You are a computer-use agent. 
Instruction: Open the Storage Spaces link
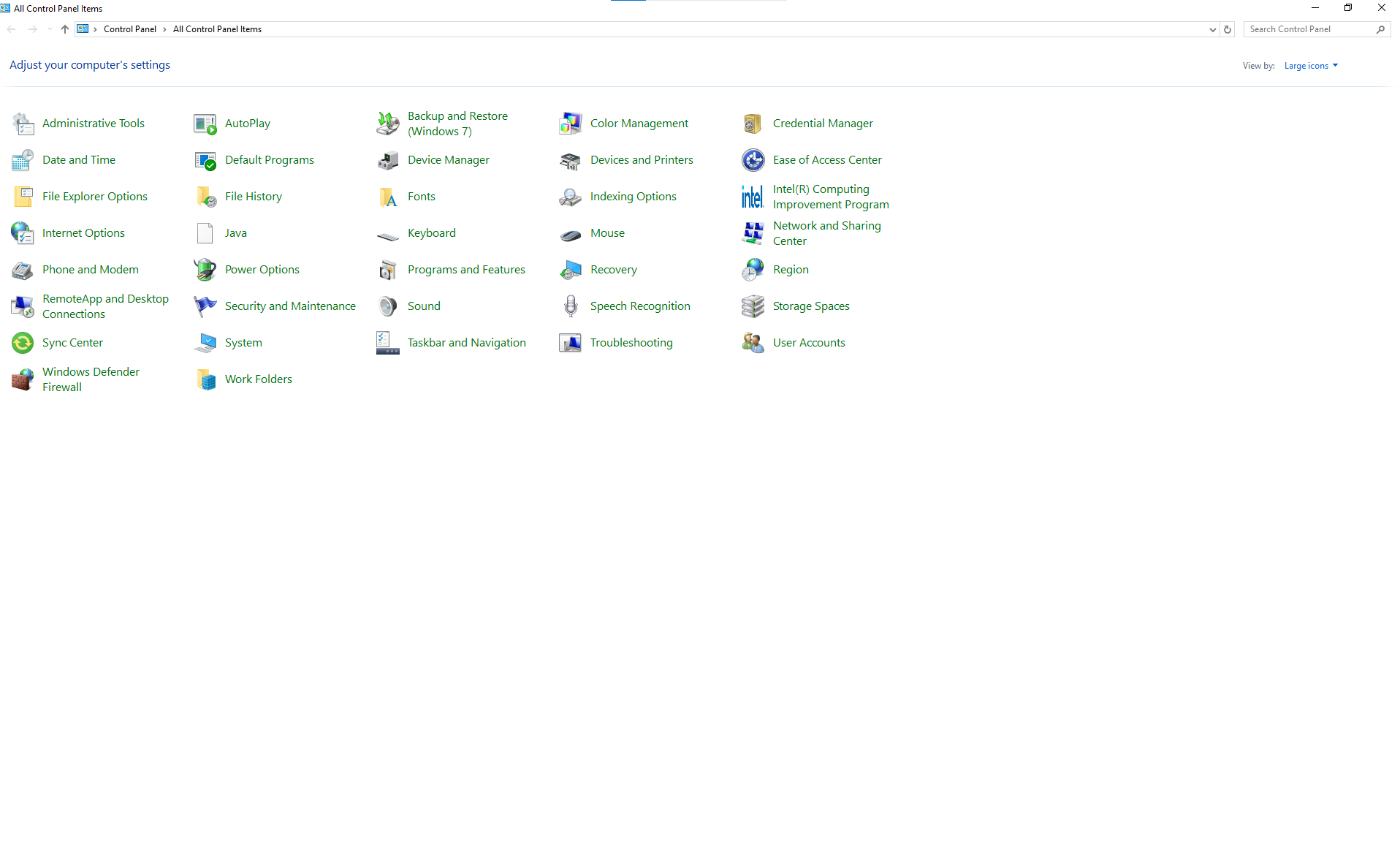click(811, 306)
